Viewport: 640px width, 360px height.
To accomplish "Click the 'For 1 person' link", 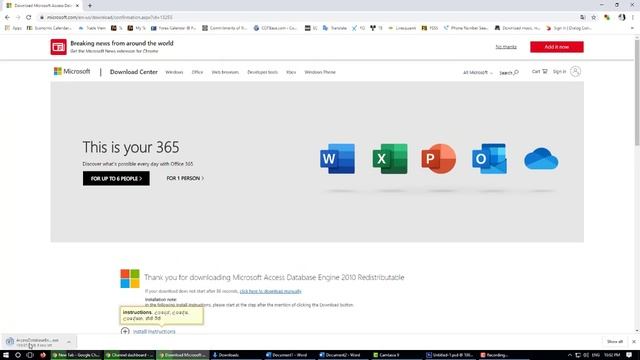I will 185,178.
